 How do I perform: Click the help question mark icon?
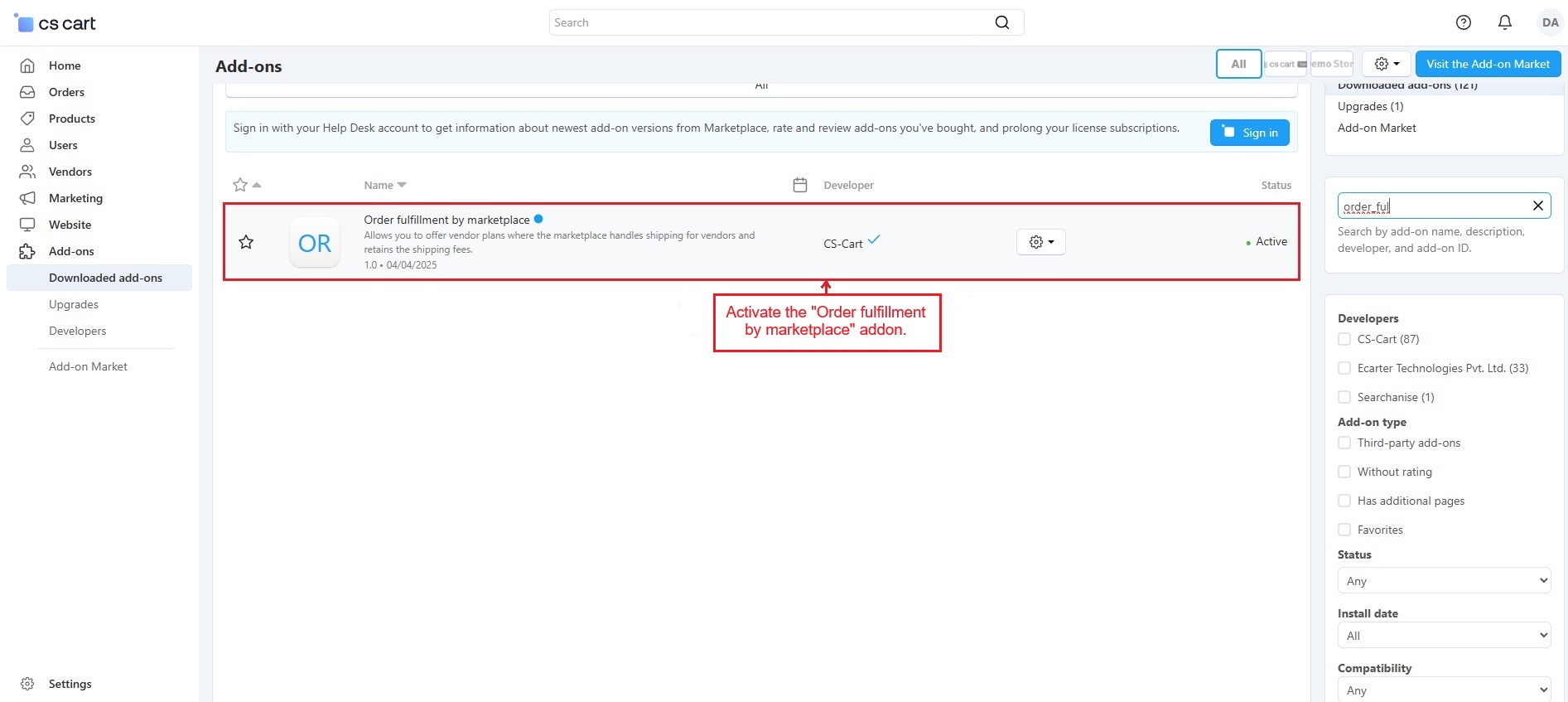(1463, 22)
